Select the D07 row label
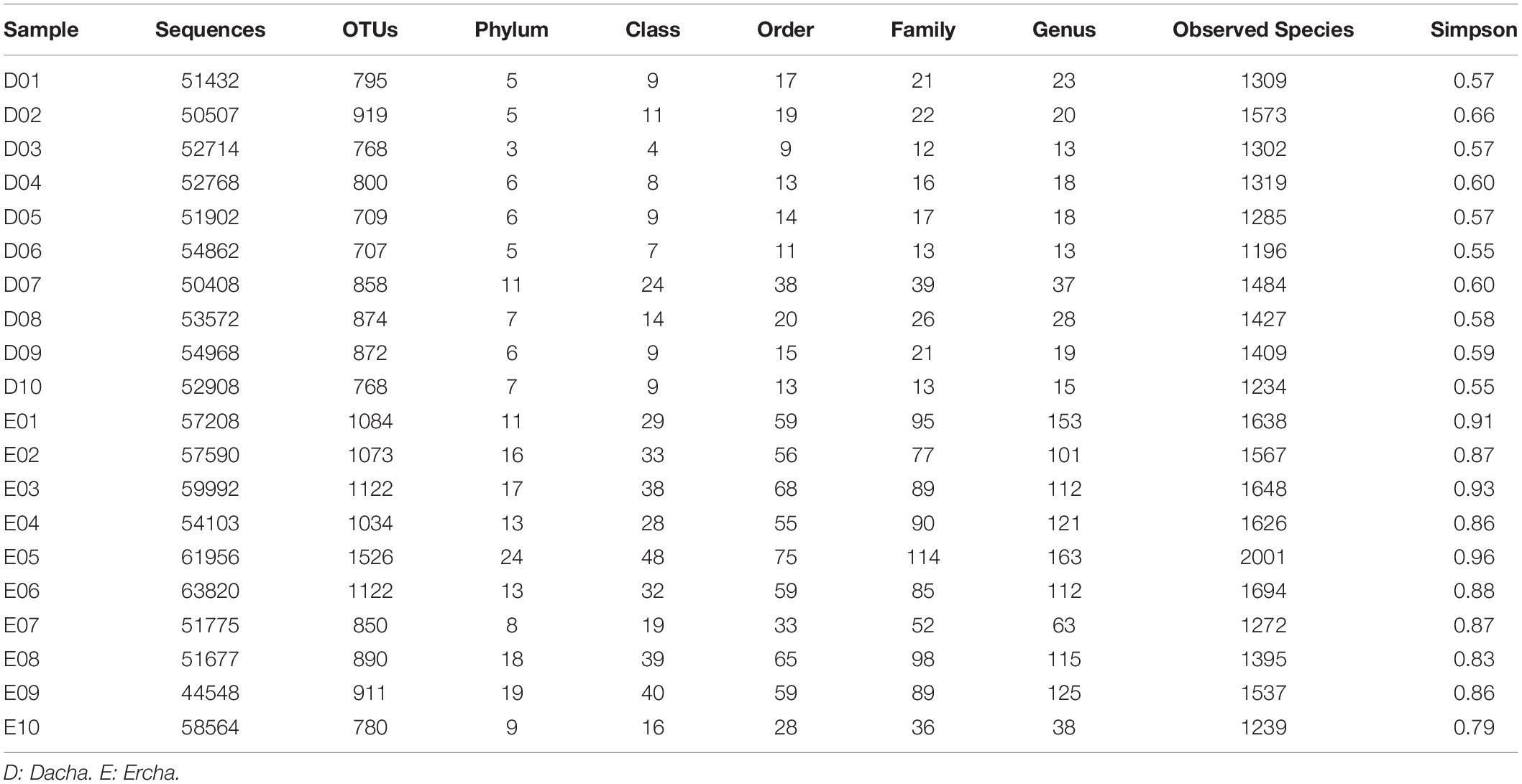1522x784 pixels. pyautogui.click(x=22, y=285)
